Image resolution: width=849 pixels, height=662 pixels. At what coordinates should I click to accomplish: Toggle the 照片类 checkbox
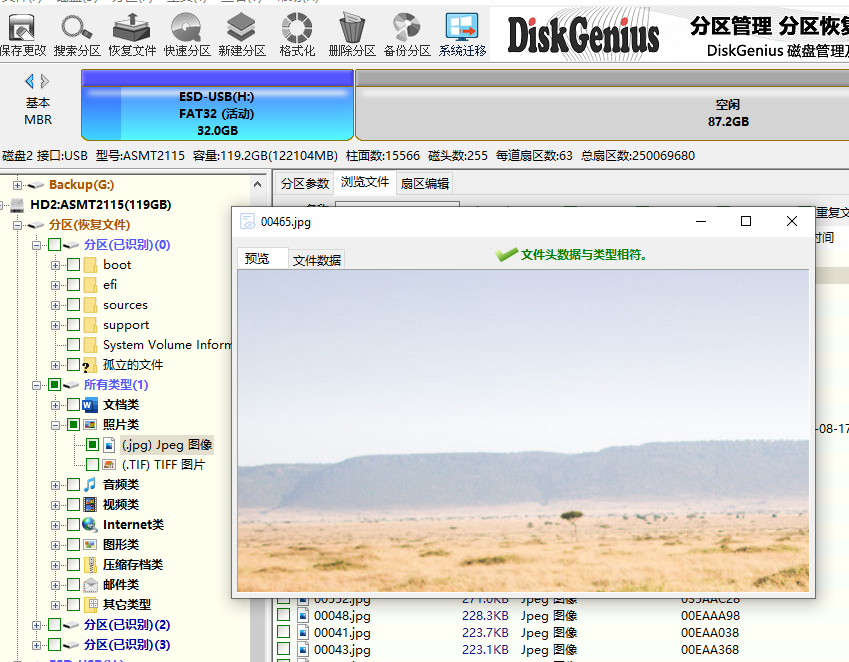tap(74, 425)
